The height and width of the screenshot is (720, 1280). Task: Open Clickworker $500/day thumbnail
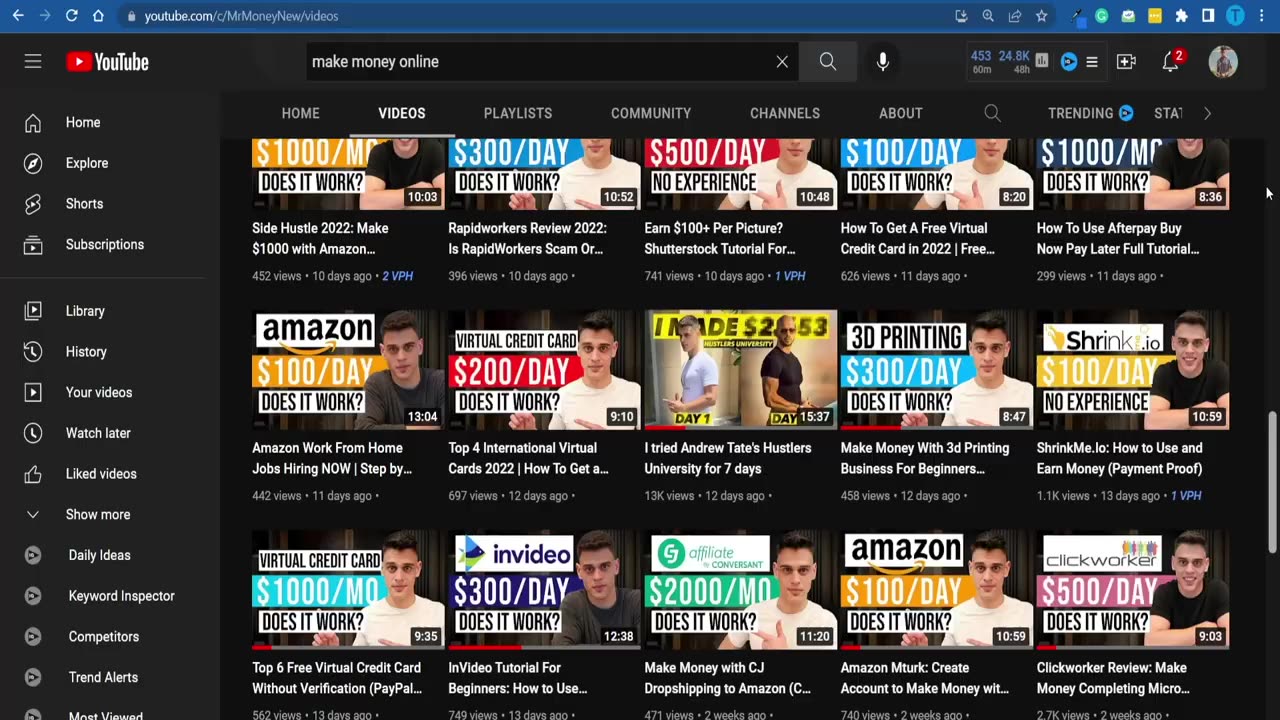[1133, 589]
